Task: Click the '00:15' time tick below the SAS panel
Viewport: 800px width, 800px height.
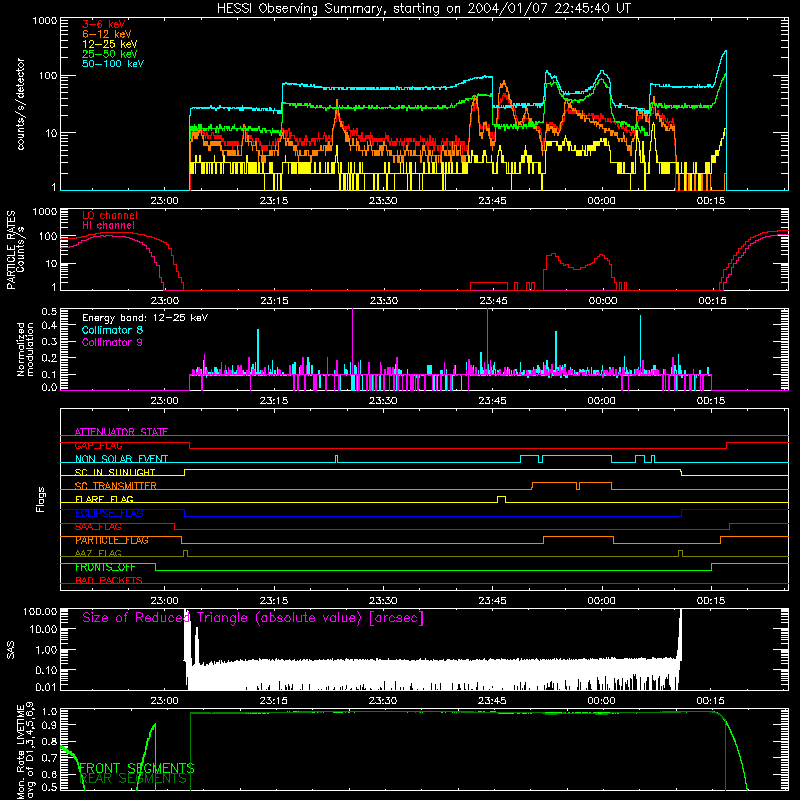Action: (711, 701)
